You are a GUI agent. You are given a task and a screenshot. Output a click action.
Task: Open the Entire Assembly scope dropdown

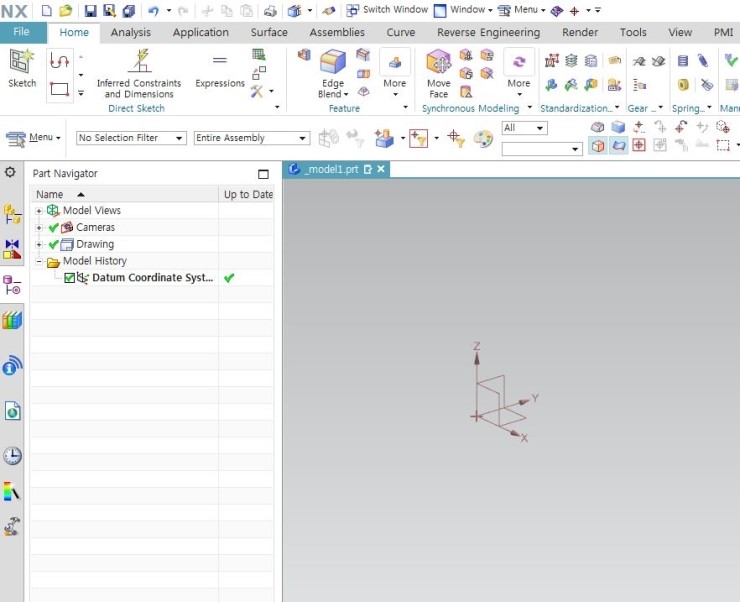point(251,138)
